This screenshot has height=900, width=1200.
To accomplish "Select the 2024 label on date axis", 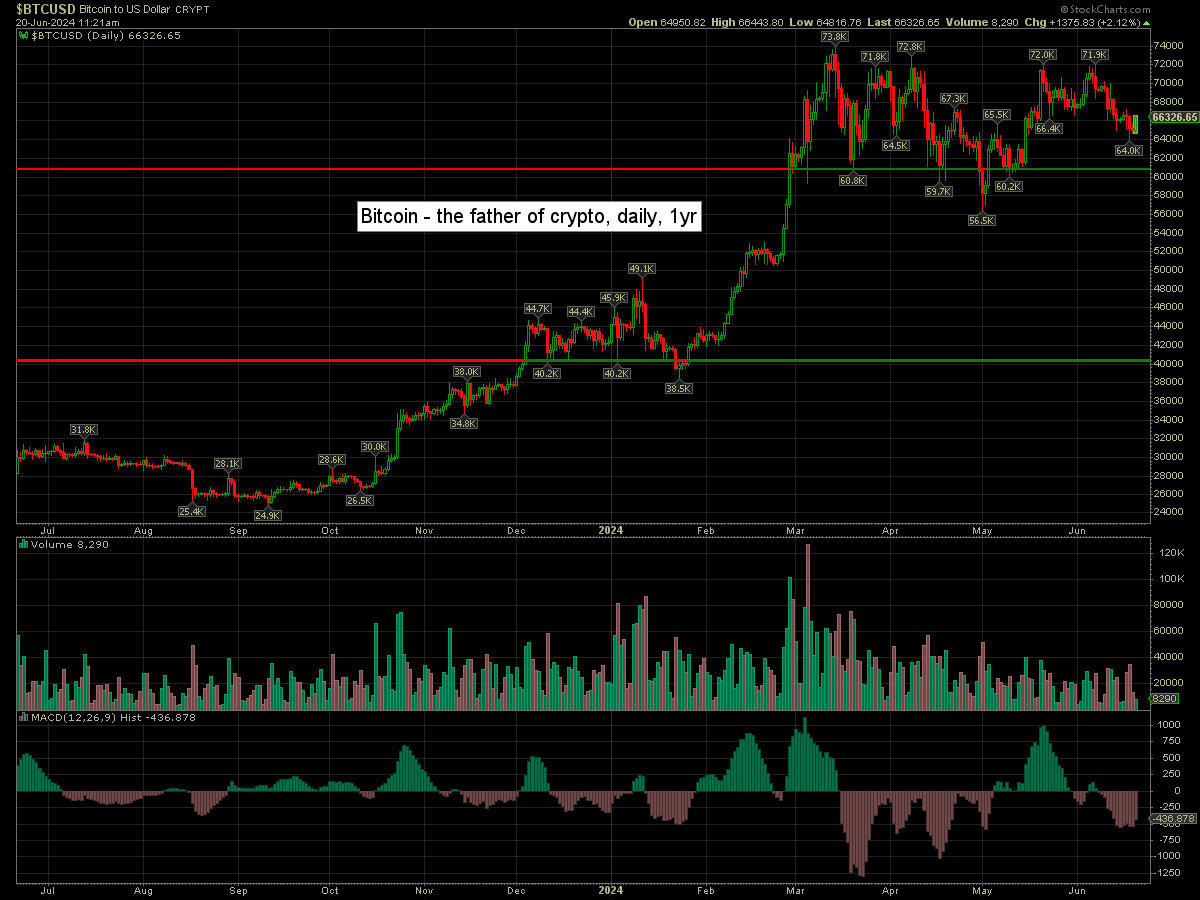I will pos(610,528).
